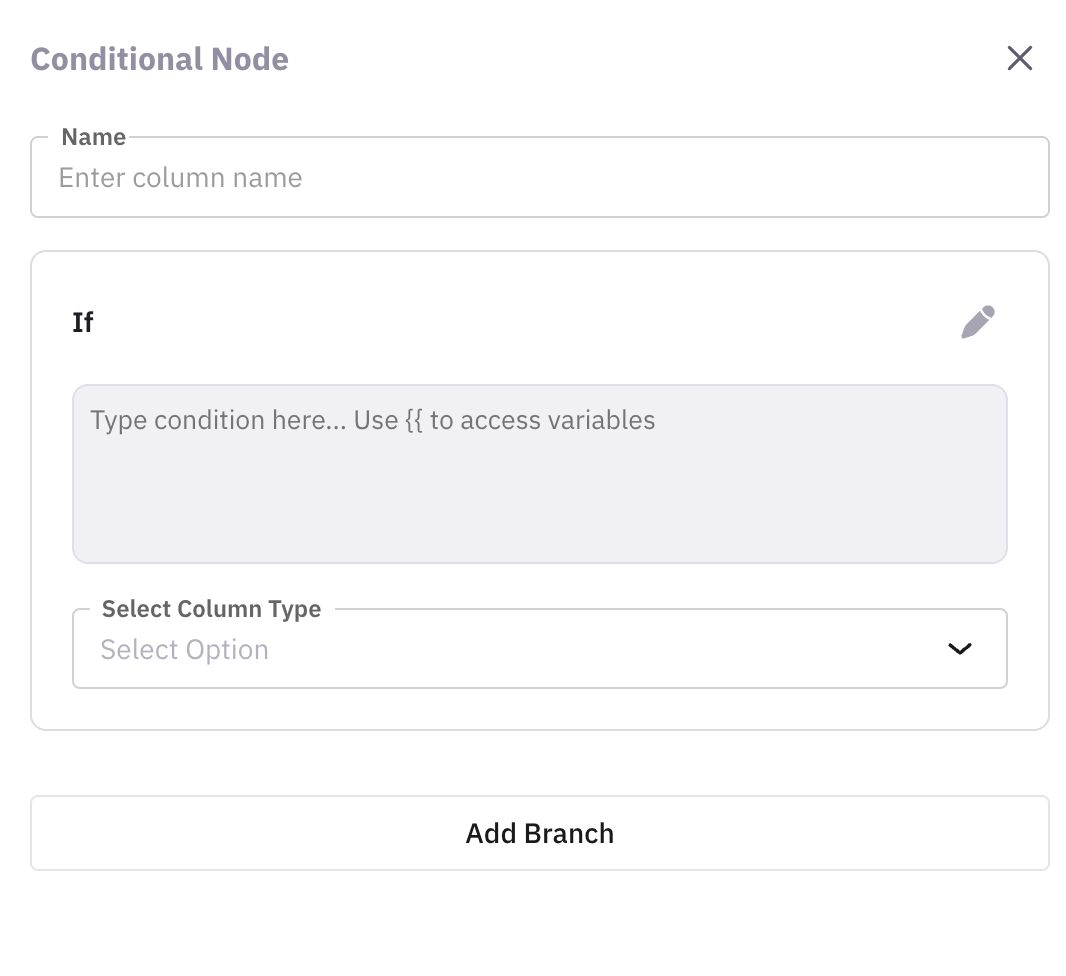1066x976 pixels.
Task: Click the Name input field
Action: (540, 177)
